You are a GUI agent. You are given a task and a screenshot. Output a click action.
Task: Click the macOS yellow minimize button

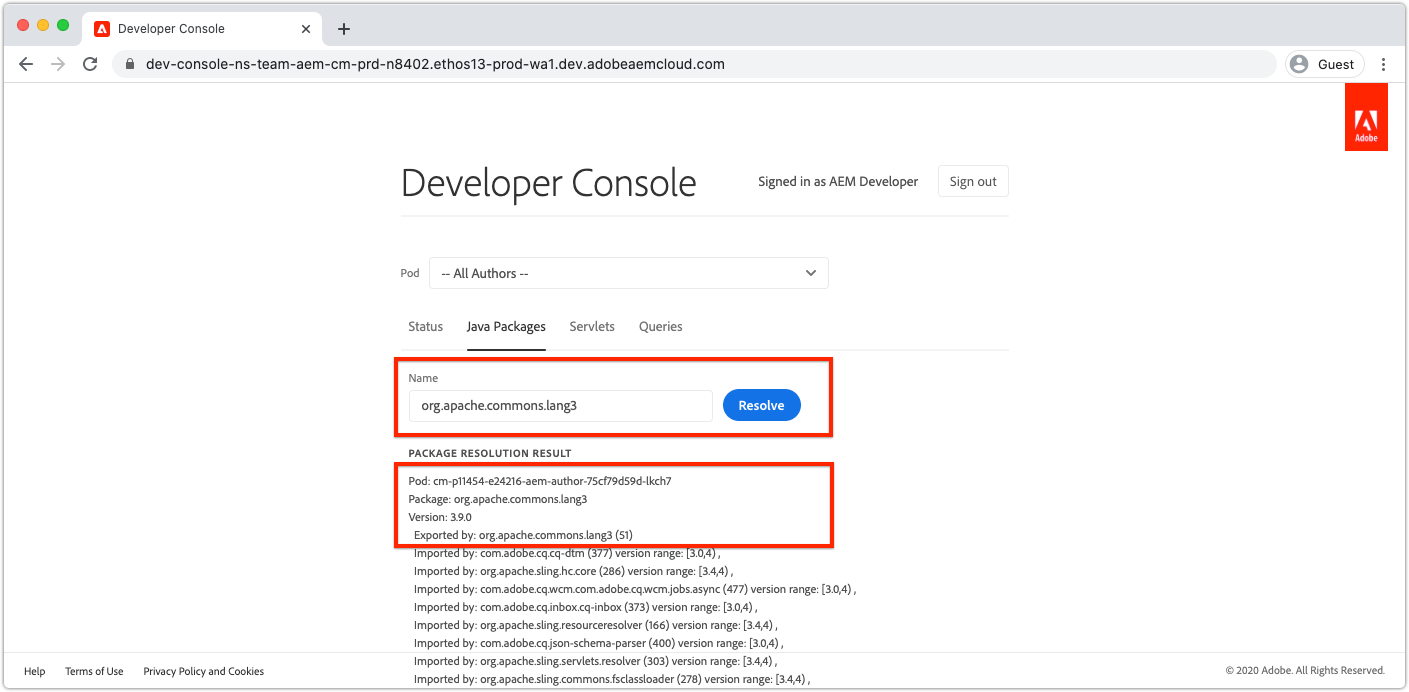pyautogui.click(x=43, y=25)
